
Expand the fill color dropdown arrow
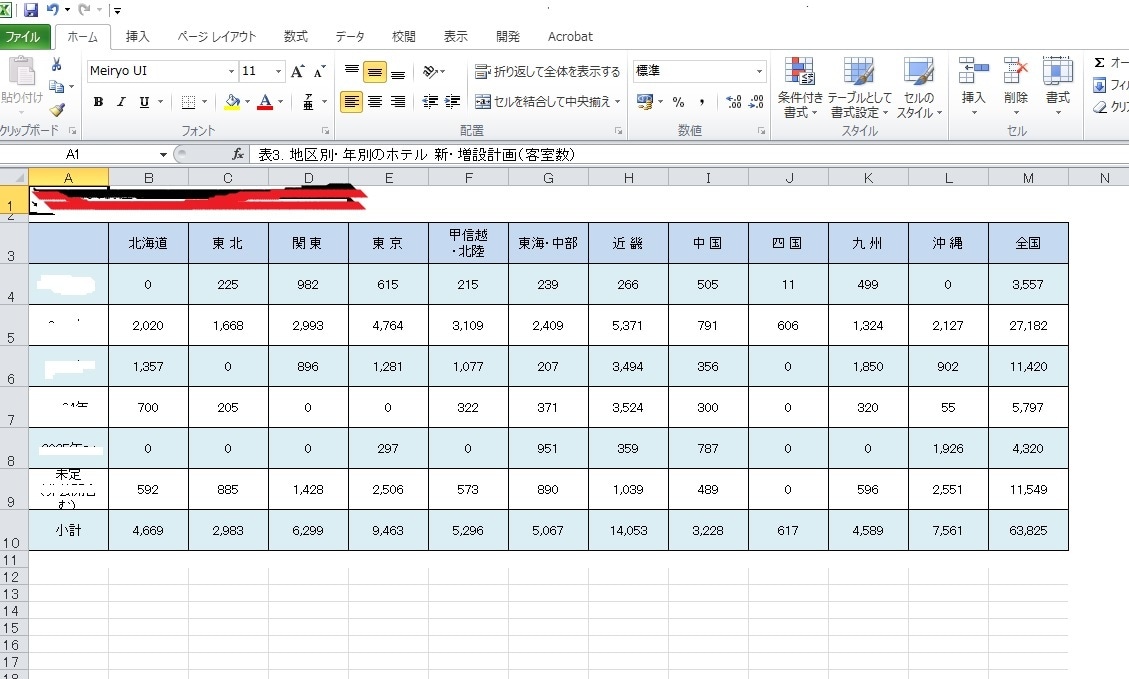coord(247,102)
